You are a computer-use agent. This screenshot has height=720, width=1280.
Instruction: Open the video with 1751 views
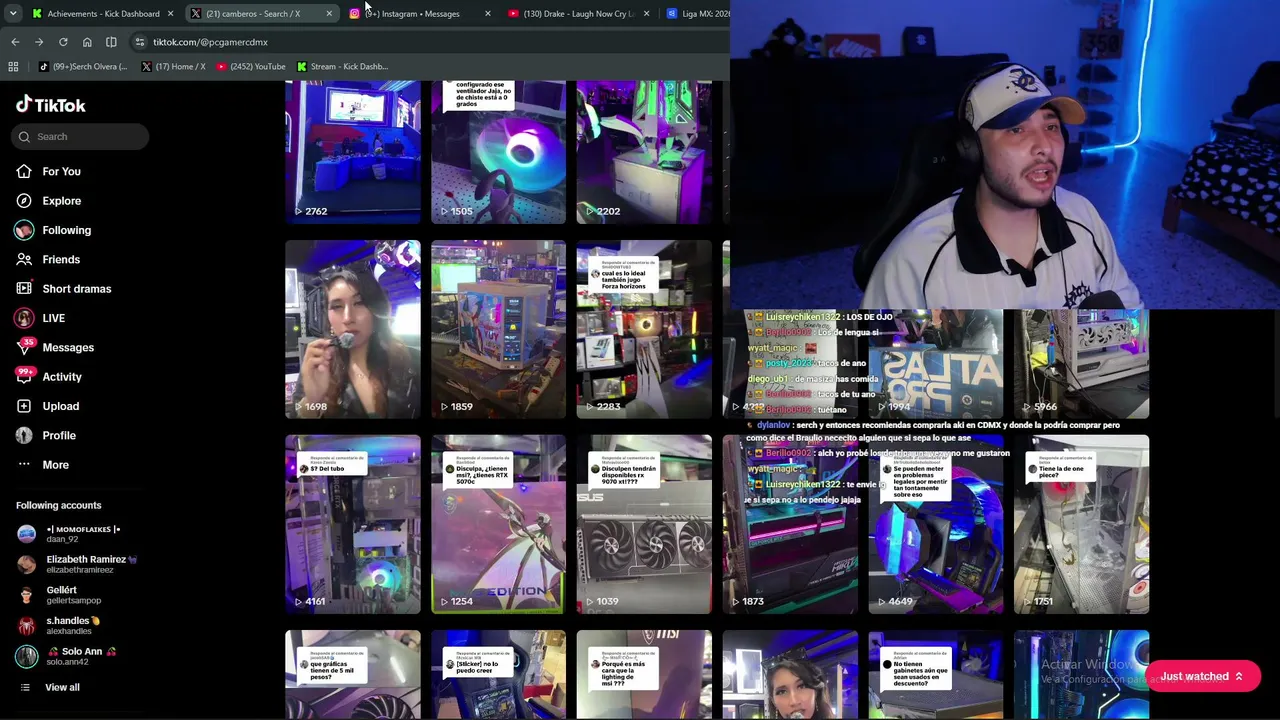coord(1081,524)
